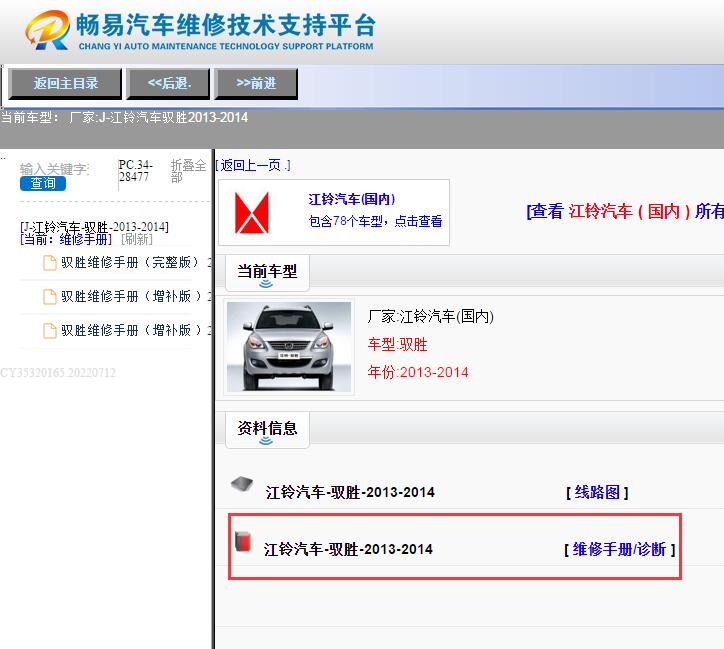The image size is (724, 649).
Task: Return to main catalog via 返回主目录
Action: tap(65, 84)
